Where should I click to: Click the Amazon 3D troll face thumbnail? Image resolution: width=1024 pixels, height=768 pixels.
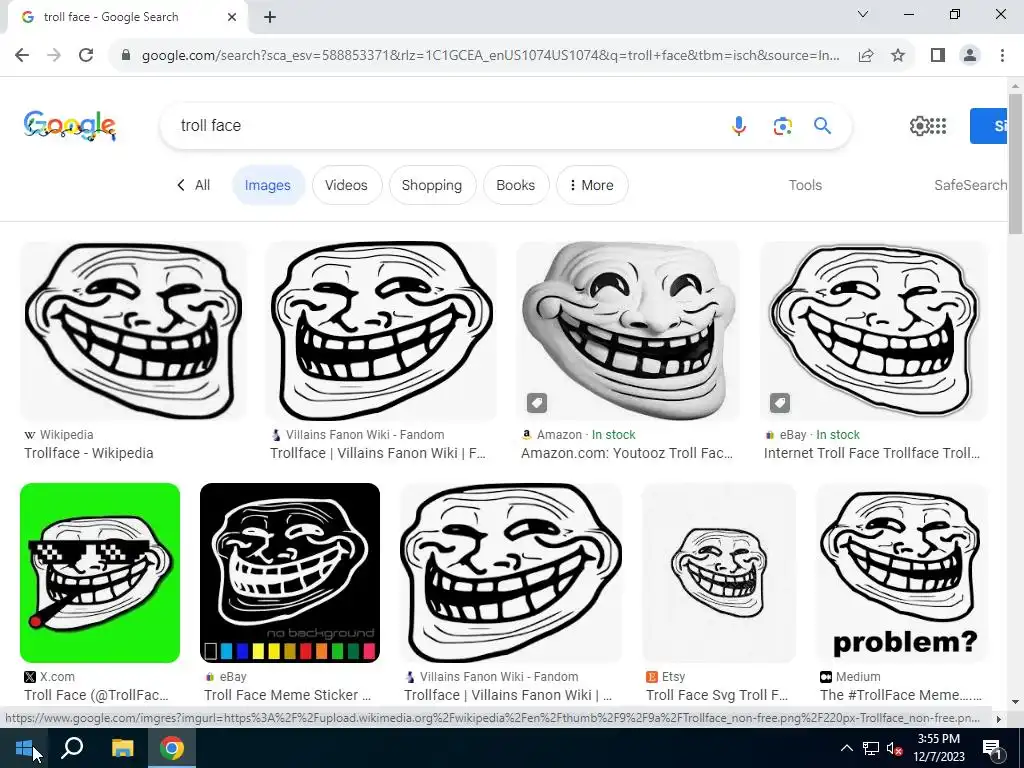pos(628,331)
